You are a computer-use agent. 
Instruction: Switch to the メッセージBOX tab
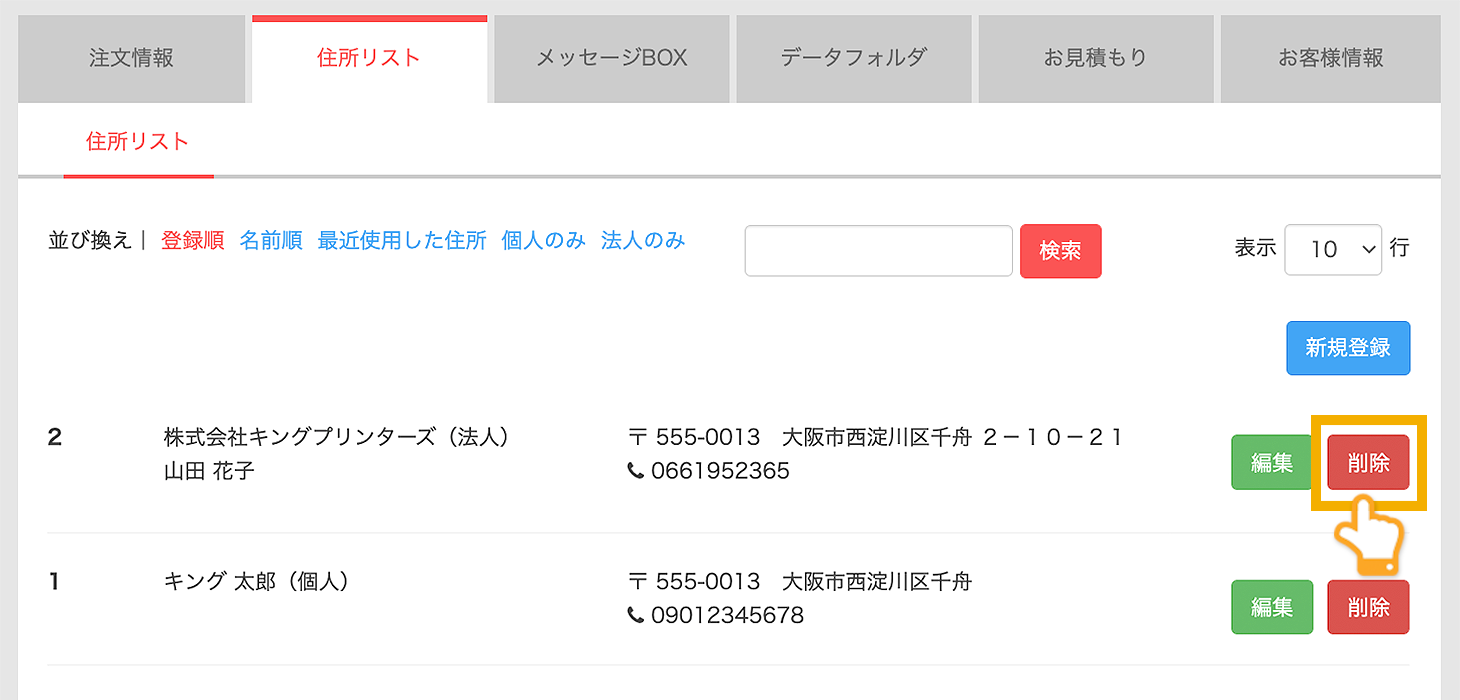[x=611, y=58]
